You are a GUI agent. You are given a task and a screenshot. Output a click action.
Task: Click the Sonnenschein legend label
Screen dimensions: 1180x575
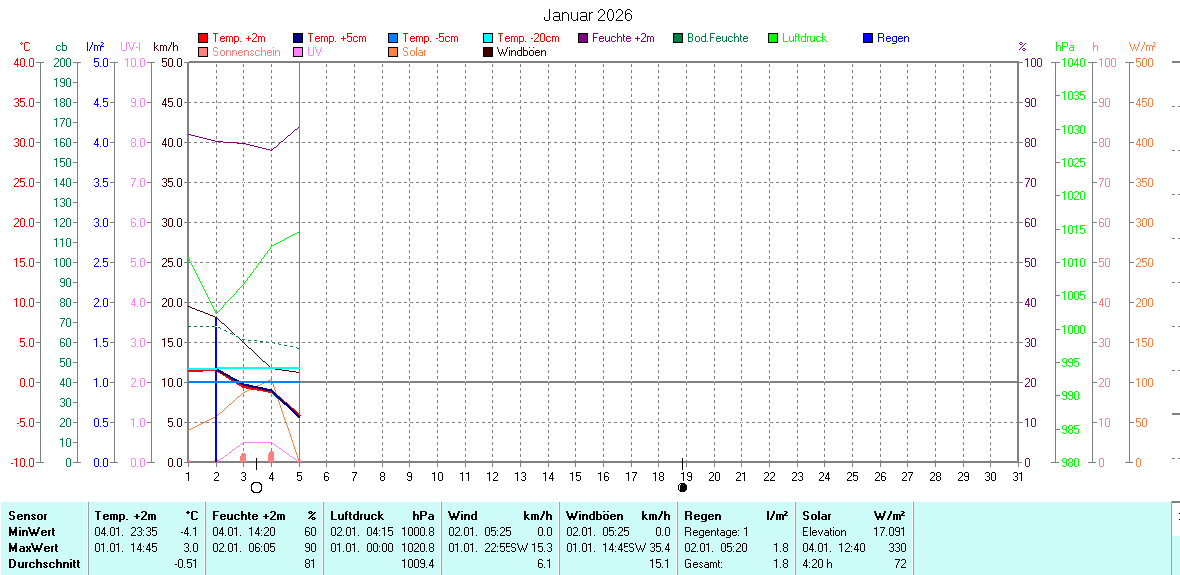tap(245, 52)
